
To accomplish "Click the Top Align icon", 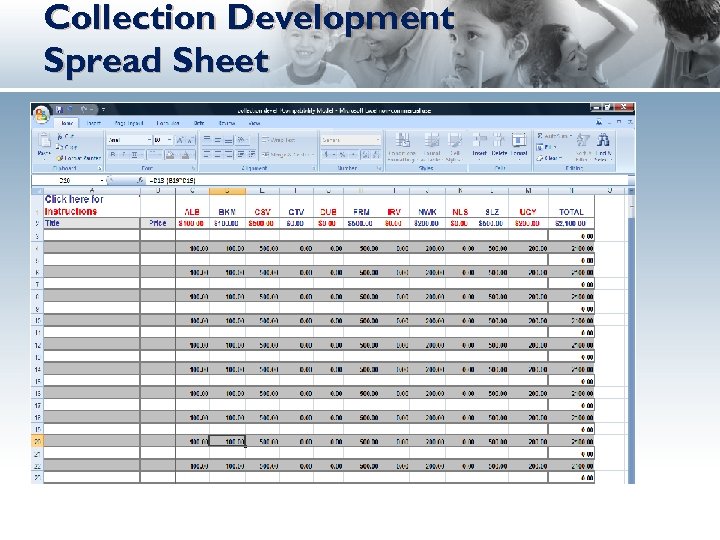I will [207, 140].
